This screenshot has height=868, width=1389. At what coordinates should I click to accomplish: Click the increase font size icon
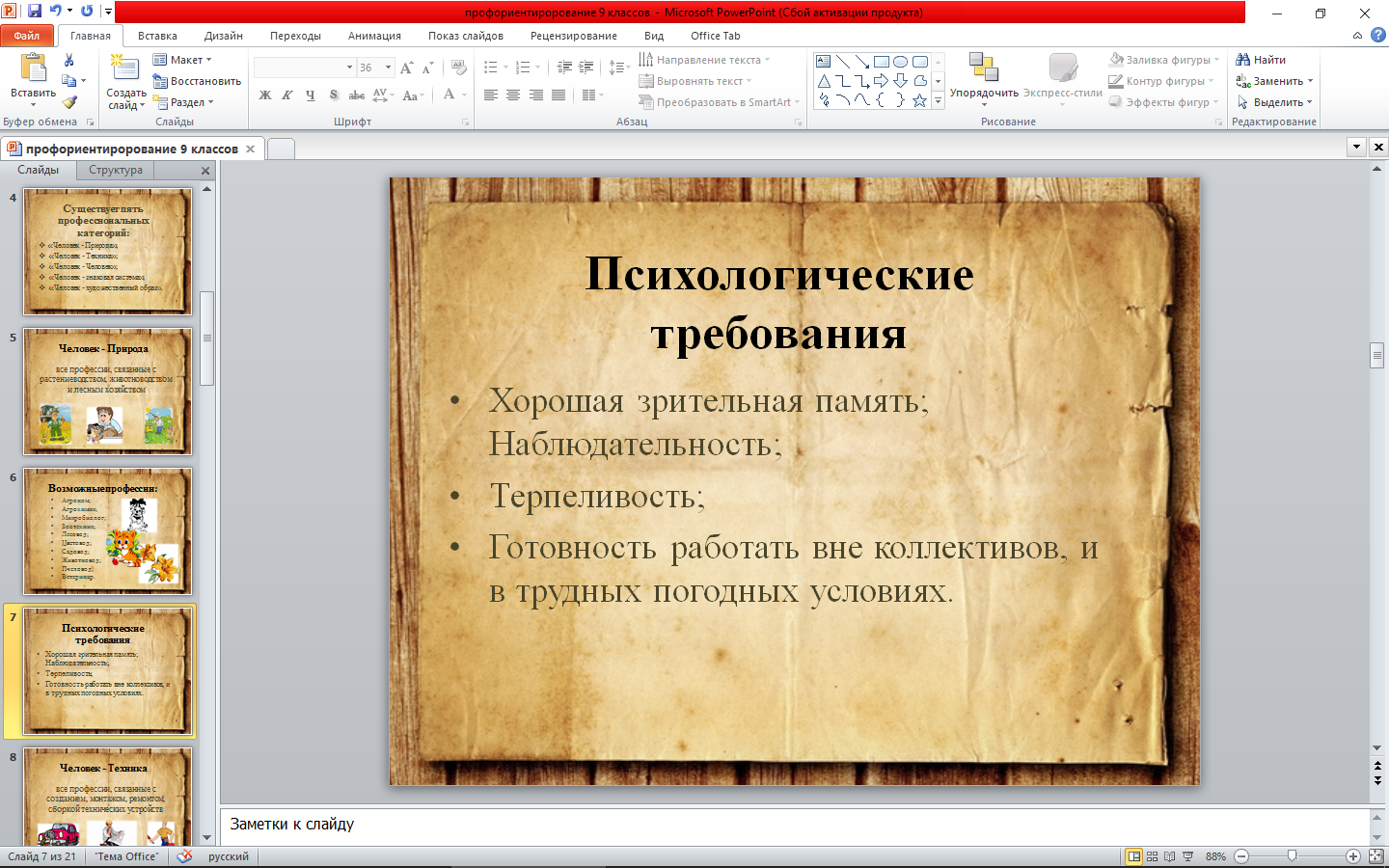pos(407,68)
